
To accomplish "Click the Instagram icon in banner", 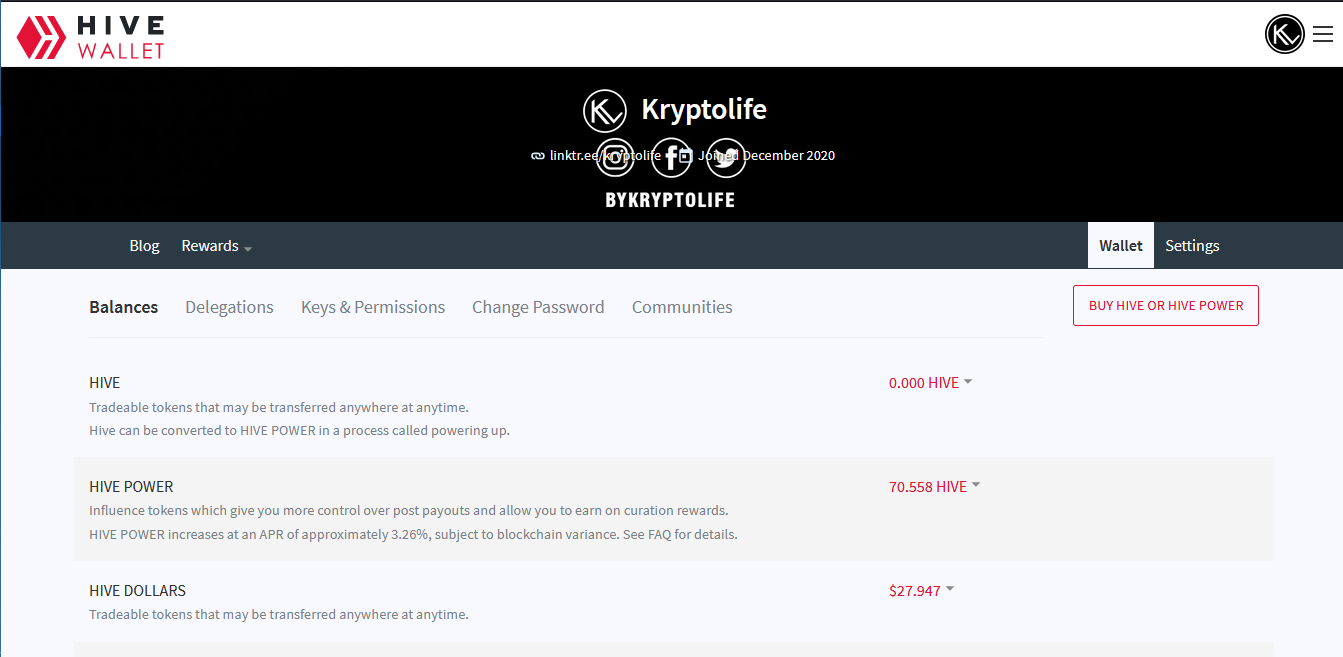I will click(x=615, y=158).
